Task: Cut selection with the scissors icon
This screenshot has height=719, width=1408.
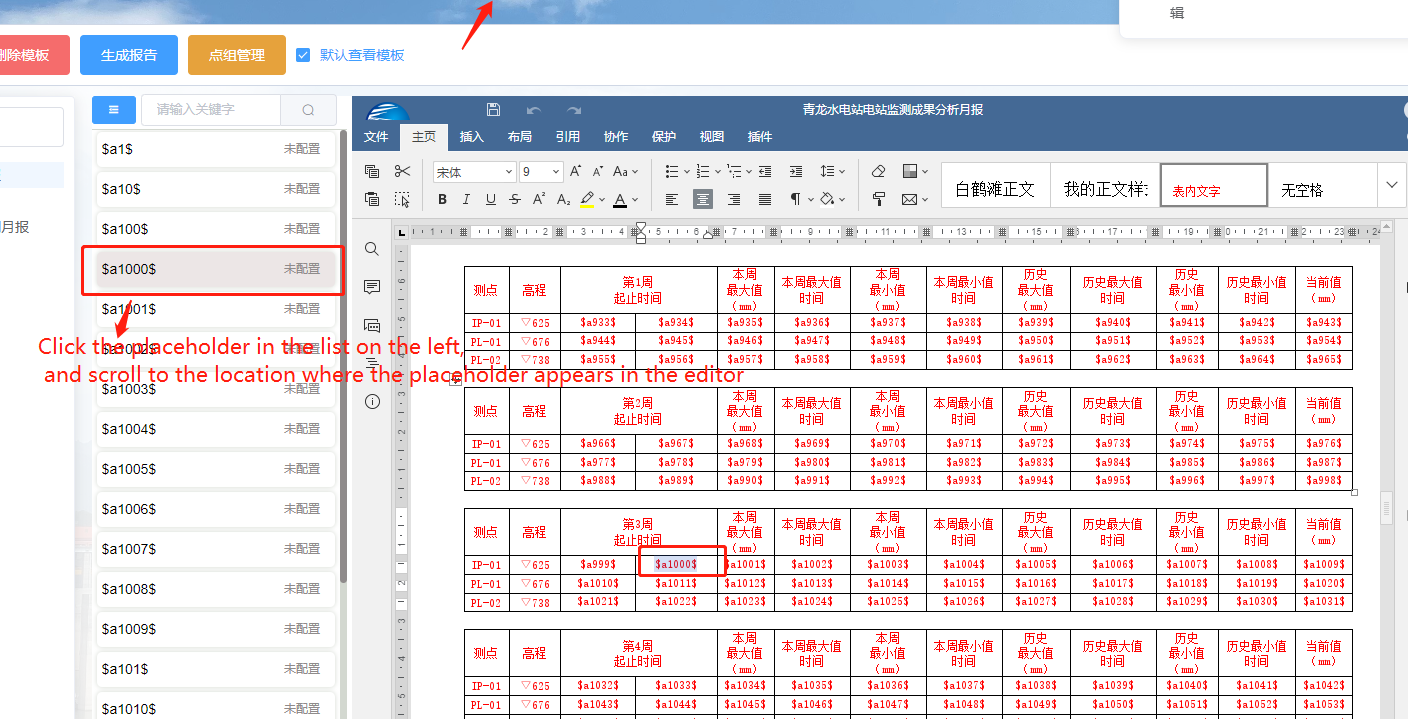Action: point(402,171)
